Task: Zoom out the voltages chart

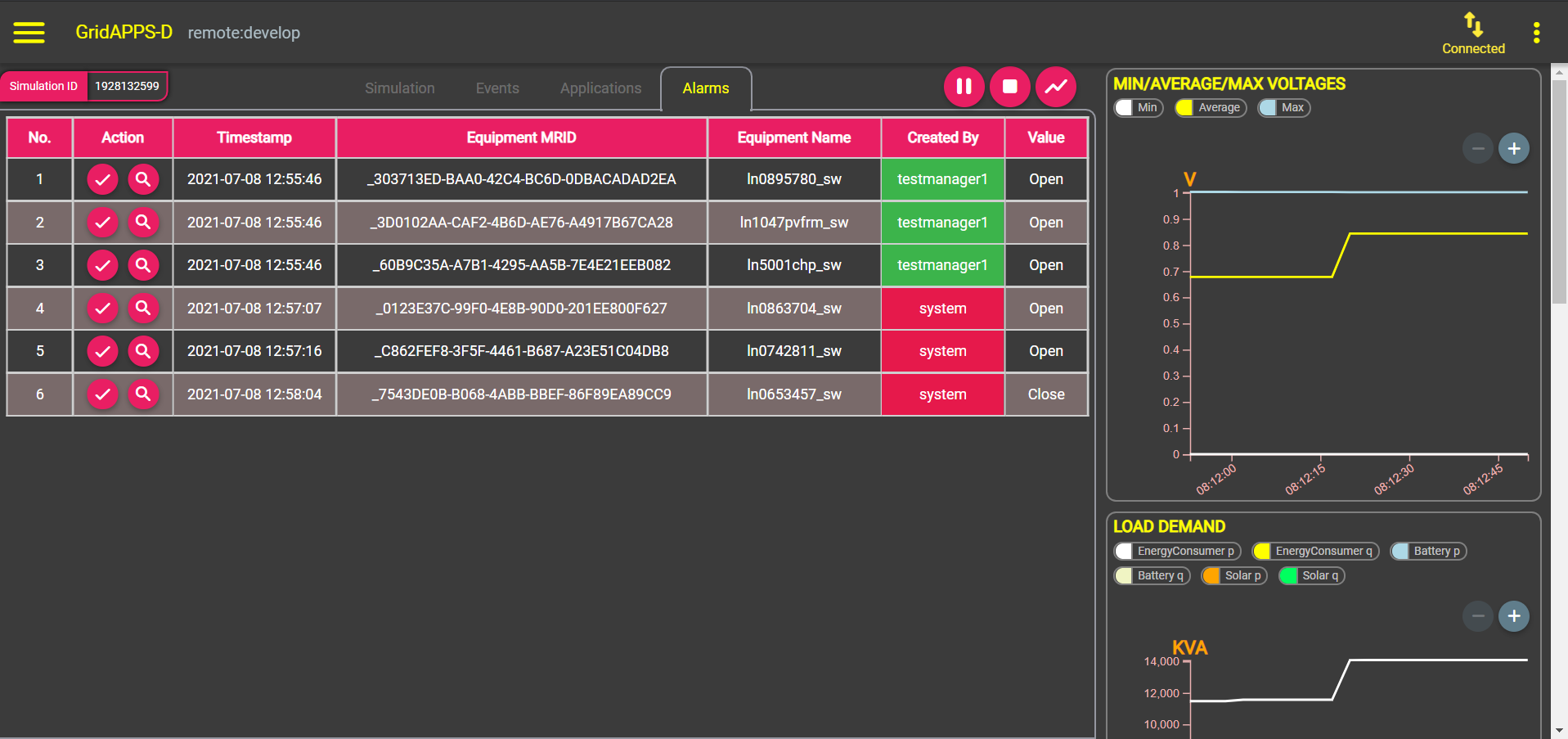Action: 1478,149
